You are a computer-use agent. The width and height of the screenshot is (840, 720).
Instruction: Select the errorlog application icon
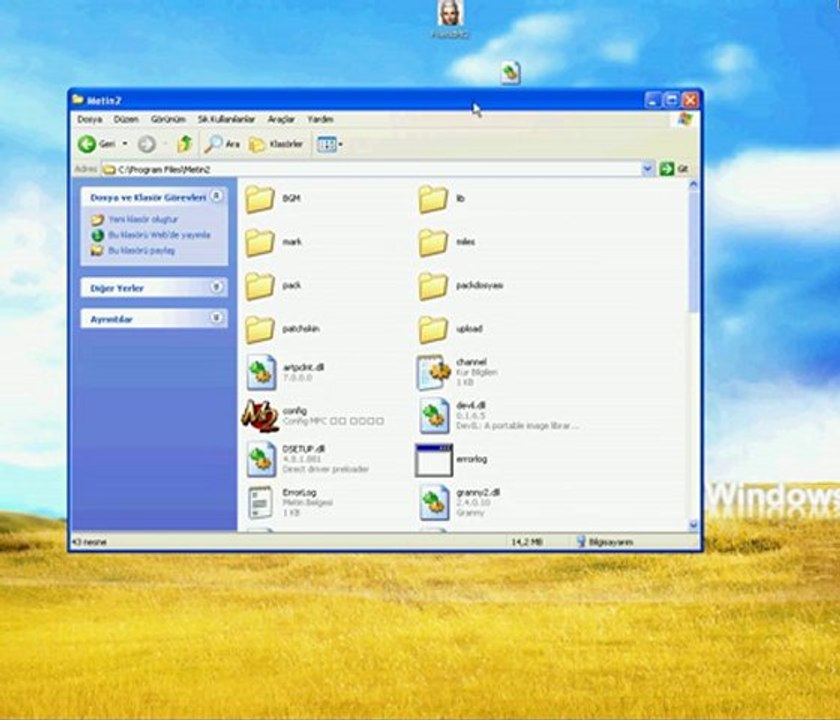coord(434,460)
